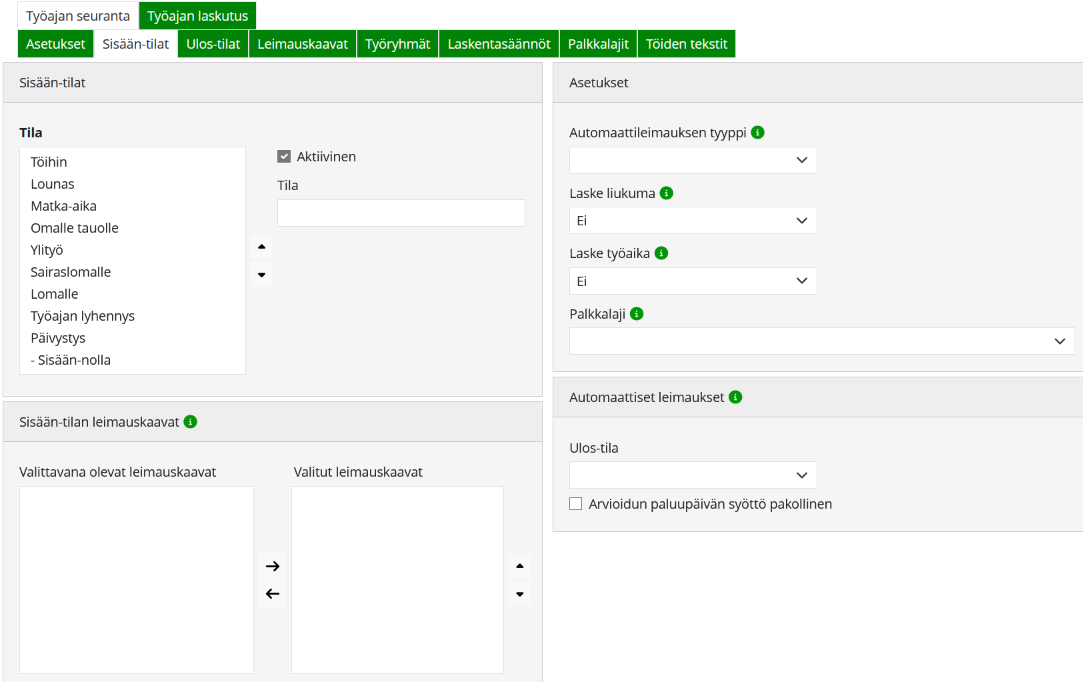The image size is (1083, 682).
Task: Click right arrow to add leimauskaava
Action: (272, 566)
